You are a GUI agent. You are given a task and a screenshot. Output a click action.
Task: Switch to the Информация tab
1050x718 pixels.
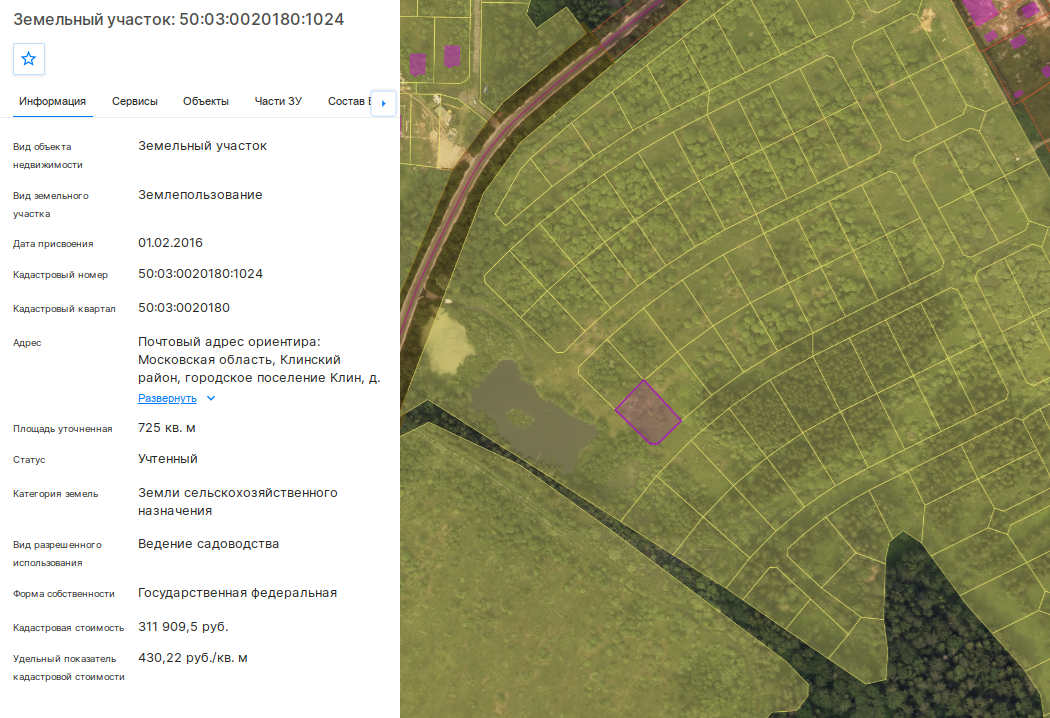coord(52,101)
